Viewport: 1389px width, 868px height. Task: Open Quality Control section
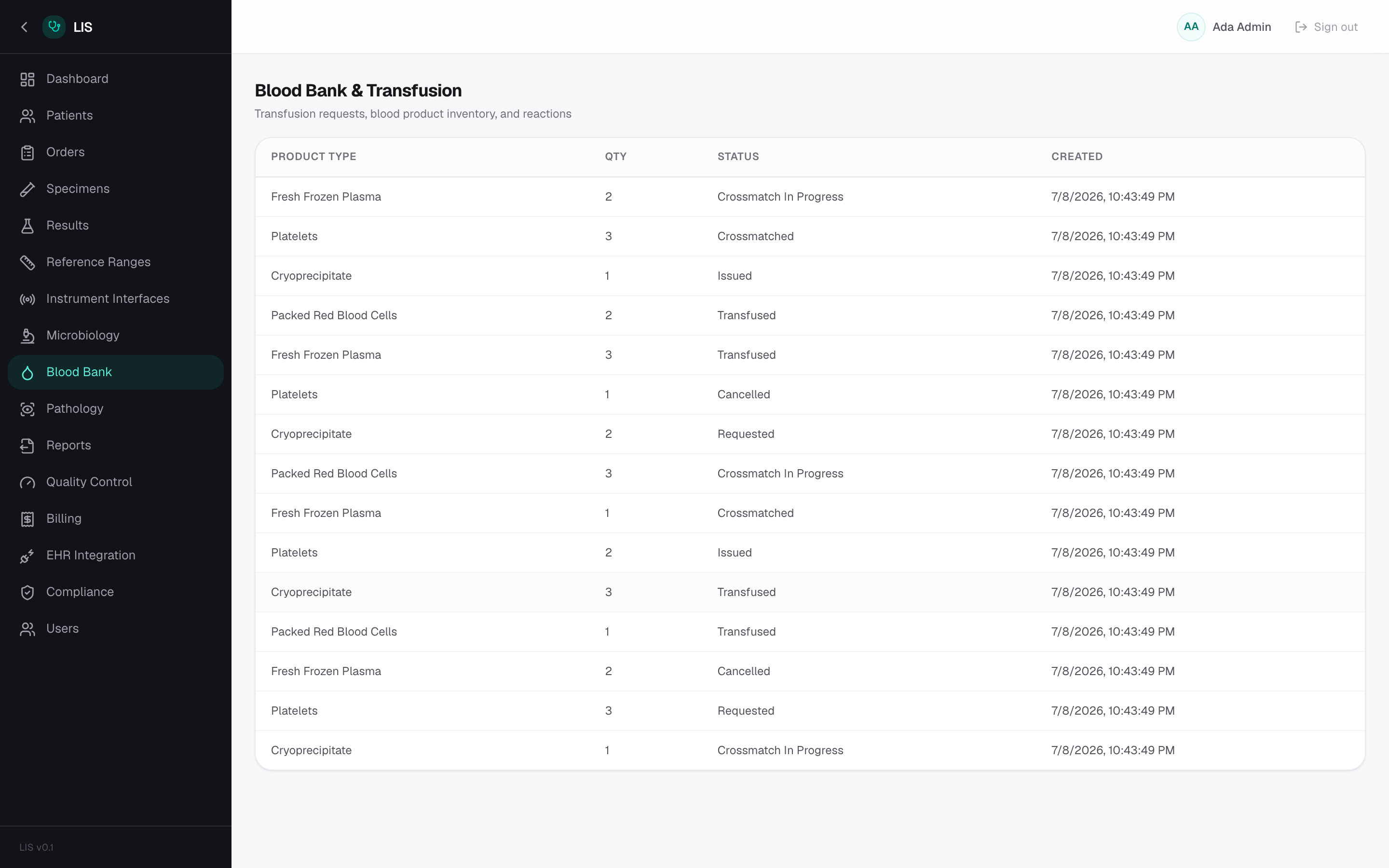click(115, 482)
